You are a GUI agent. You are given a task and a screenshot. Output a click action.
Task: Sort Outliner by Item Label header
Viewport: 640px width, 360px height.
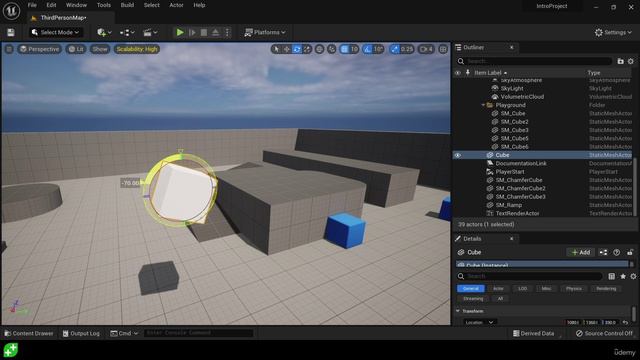coord(488,73)
